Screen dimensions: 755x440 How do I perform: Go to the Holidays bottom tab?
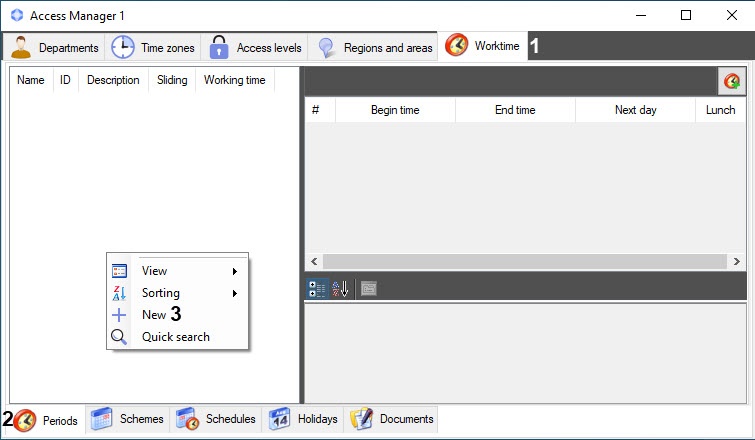pyautogui.click(x=303, y=419)
